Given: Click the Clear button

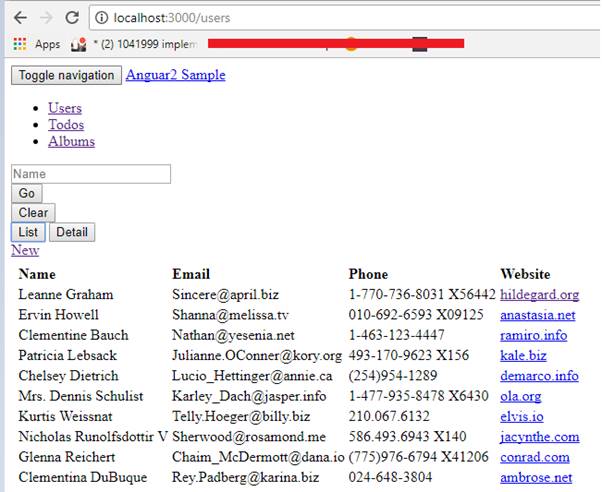Looking at the screenshot, I should (x=33, y=213).
